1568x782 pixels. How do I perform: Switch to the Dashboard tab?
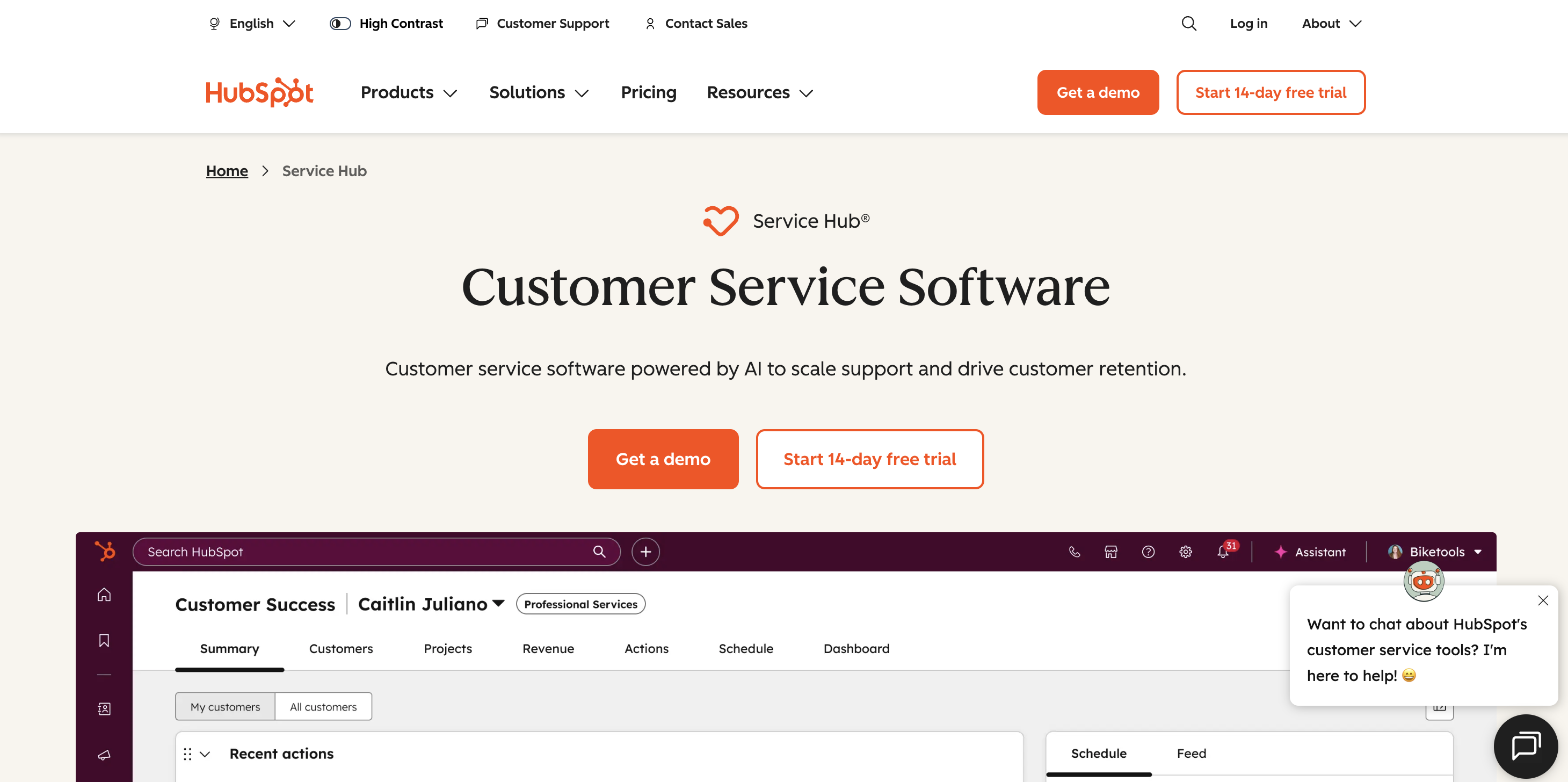point(856,649)
